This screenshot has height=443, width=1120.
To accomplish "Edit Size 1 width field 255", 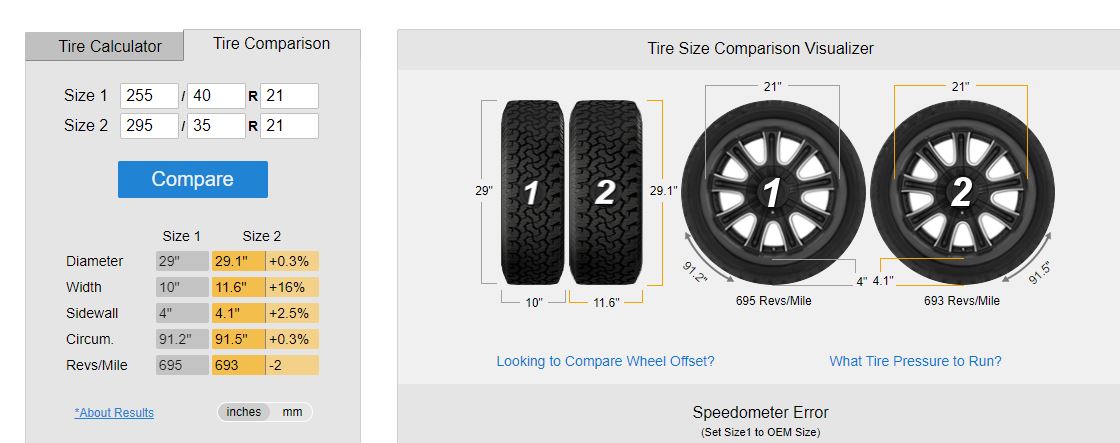I will click(x=149, y=96).
